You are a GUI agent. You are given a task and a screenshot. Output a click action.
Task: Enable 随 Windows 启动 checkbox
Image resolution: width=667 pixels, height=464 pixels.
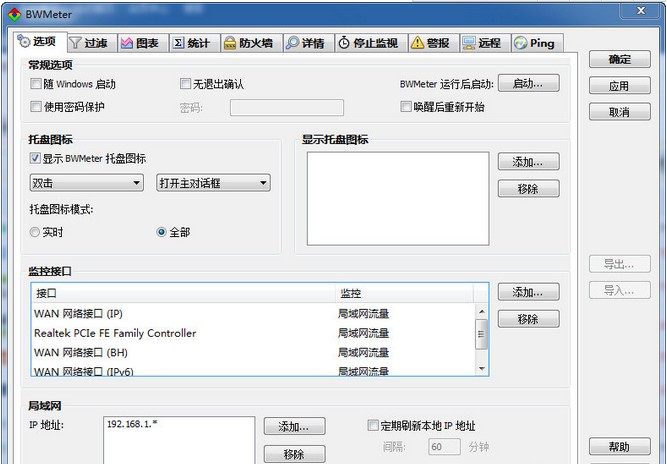tap(36, 83)
